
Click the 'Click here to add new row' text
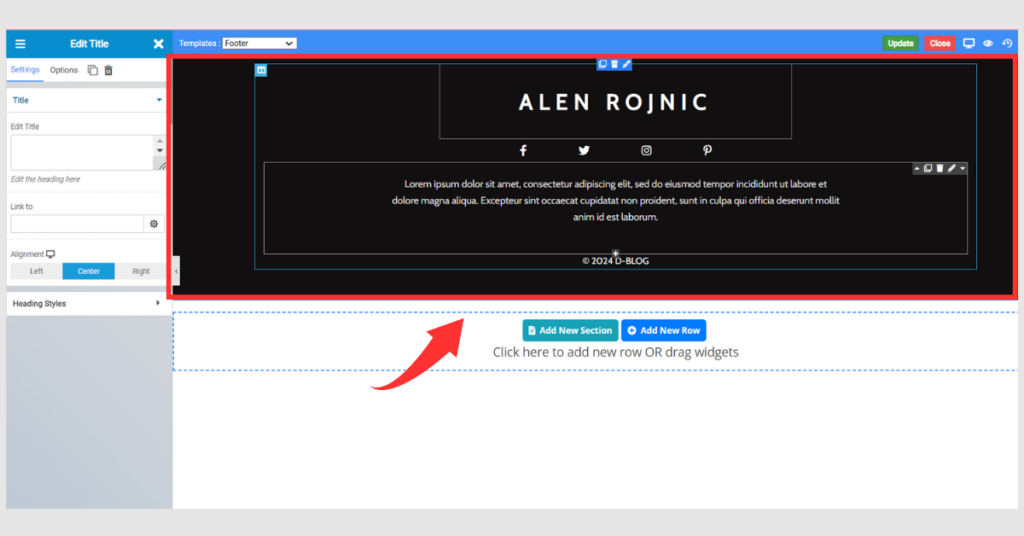tap(615, 353)
